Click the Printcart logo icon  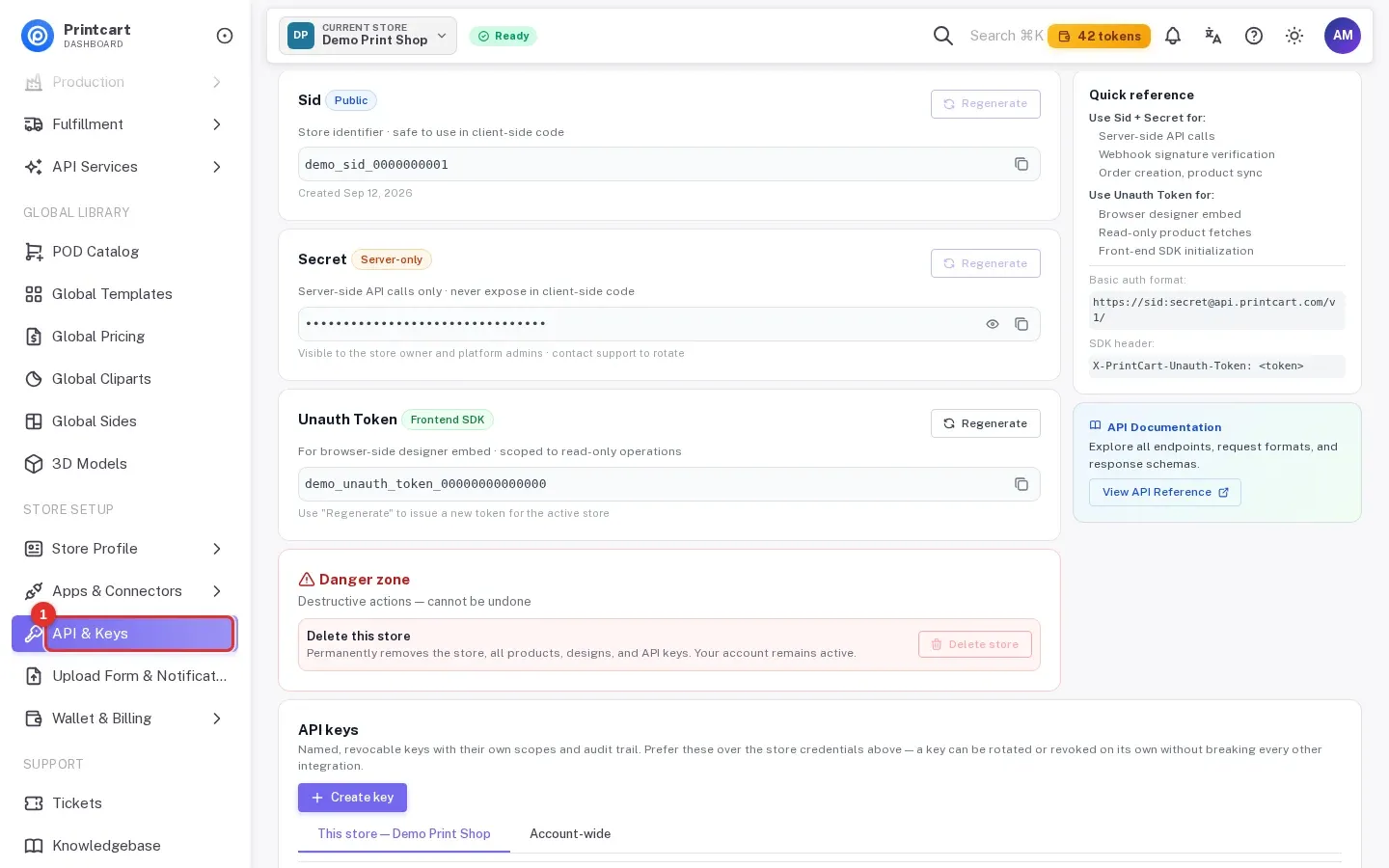(38, 36)
